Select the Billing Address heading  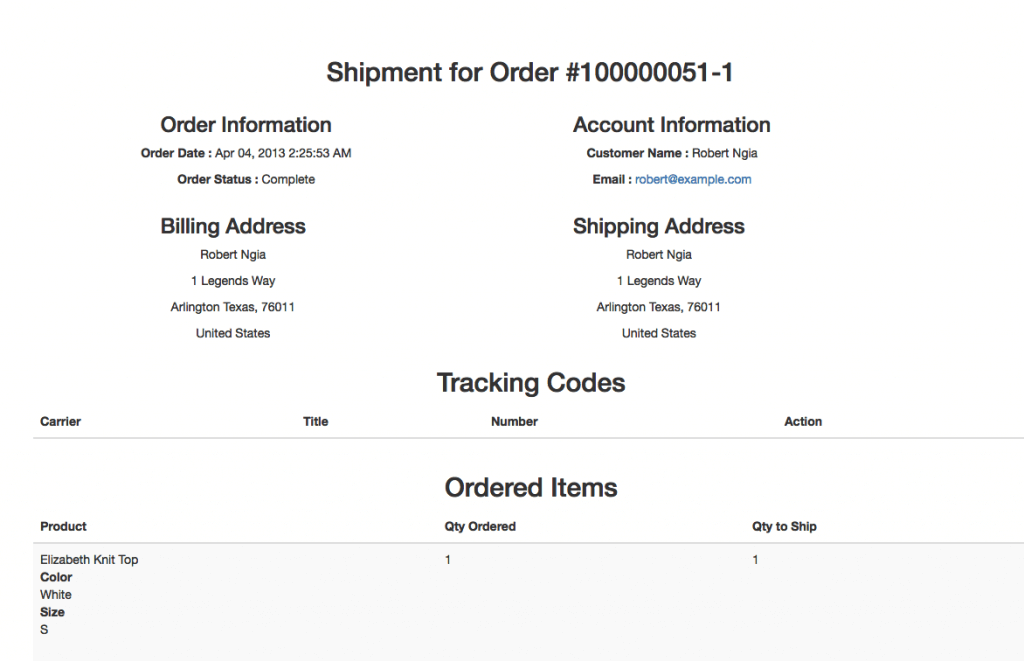pyautogui.click(x=233, y=226)
